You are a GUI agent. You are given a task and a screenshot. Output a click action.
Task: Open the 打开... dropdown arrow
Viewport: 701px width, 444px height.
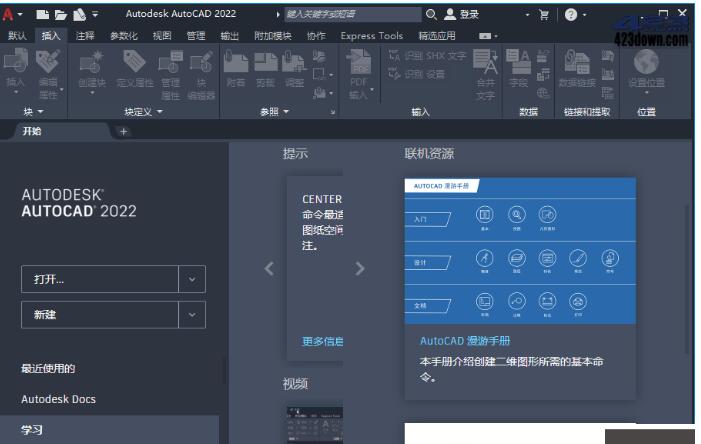coord(192,279)
